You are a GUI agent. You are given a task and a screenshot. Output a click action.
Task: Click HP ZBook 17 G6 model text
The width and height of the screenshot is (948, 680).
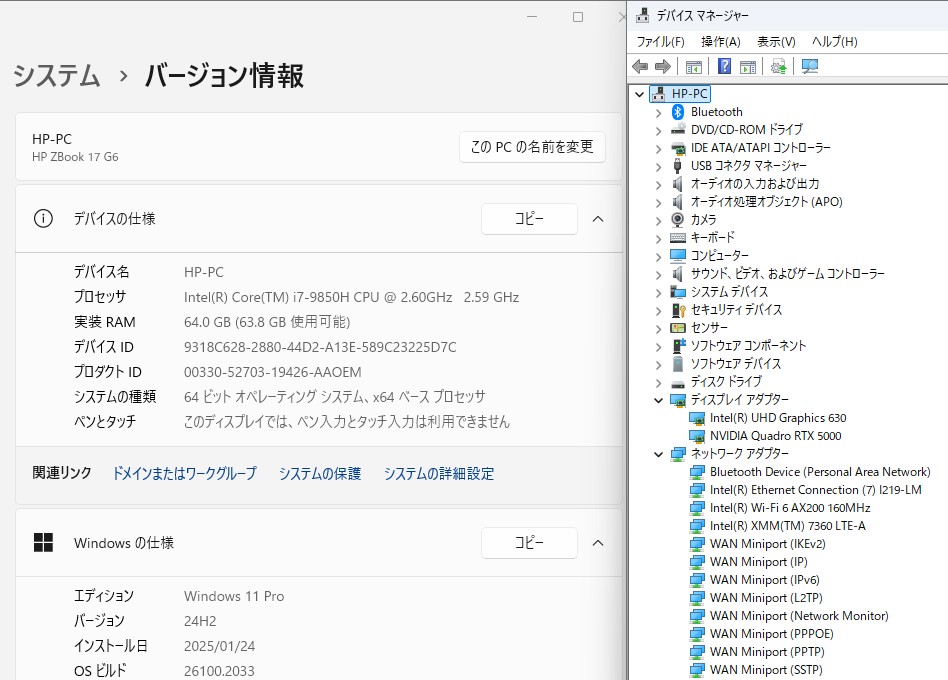pos(75,157)
